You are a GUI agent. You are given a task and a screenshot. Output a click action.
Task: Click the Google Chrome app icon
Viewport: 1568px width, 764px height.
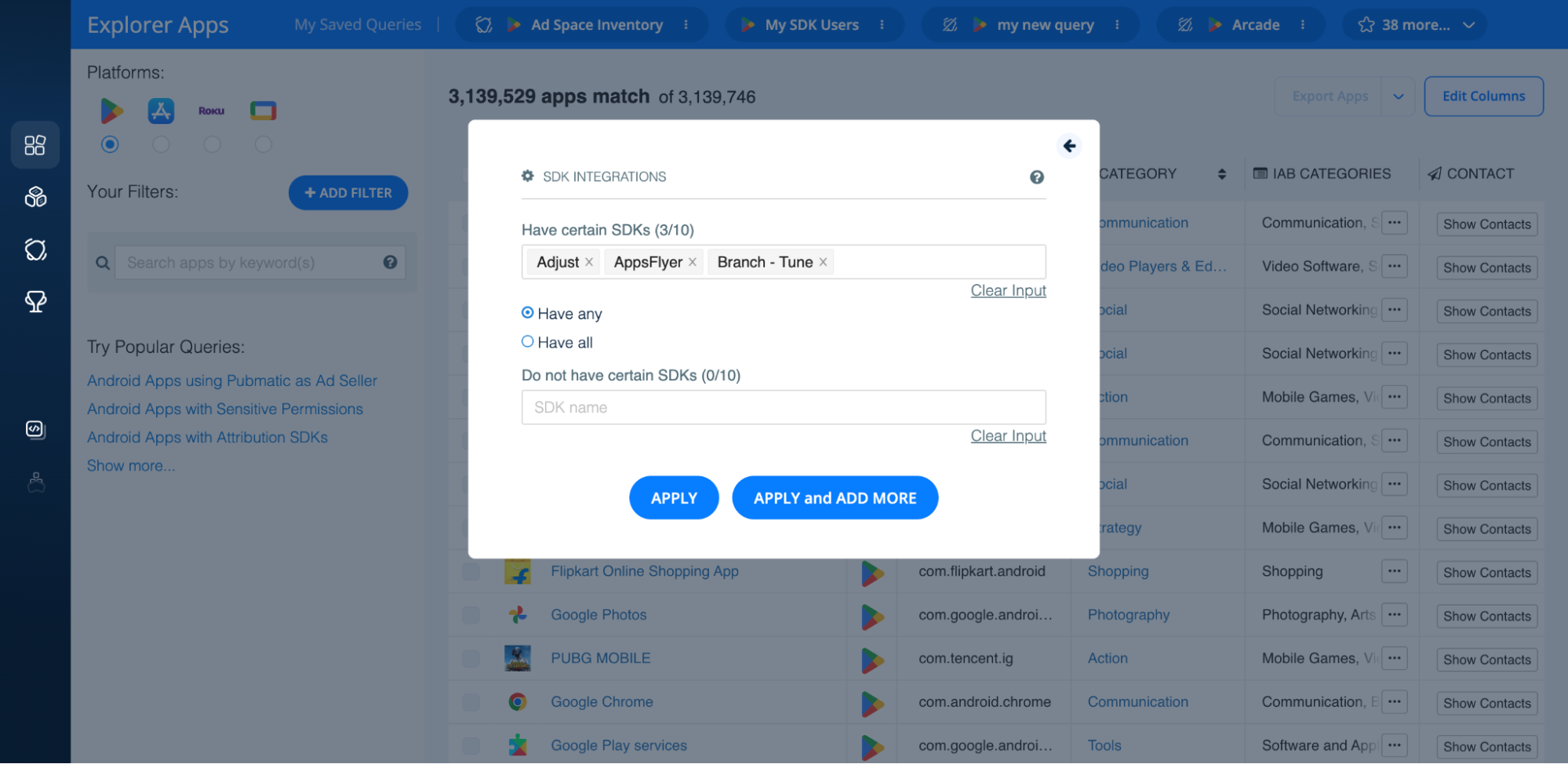point(518,702)
